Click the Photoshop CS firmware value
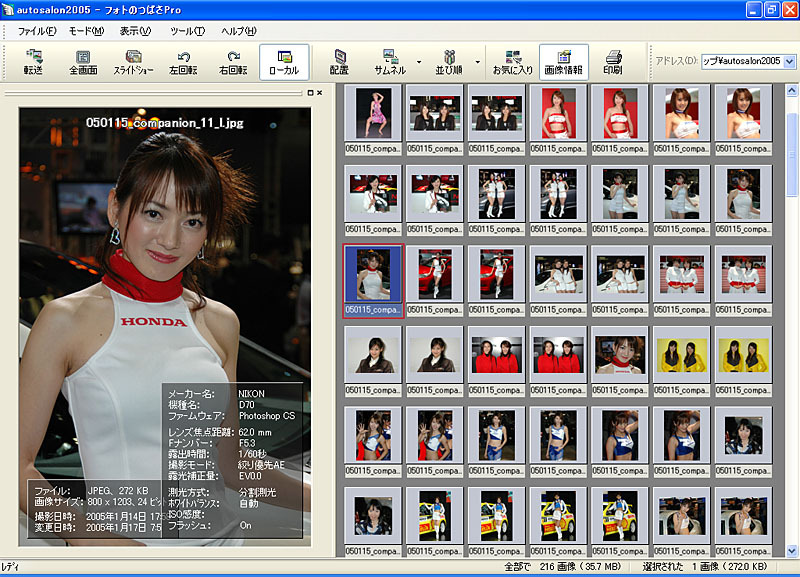Image resolution: width=800 pixels, height=577 pixels. point(267,416)
